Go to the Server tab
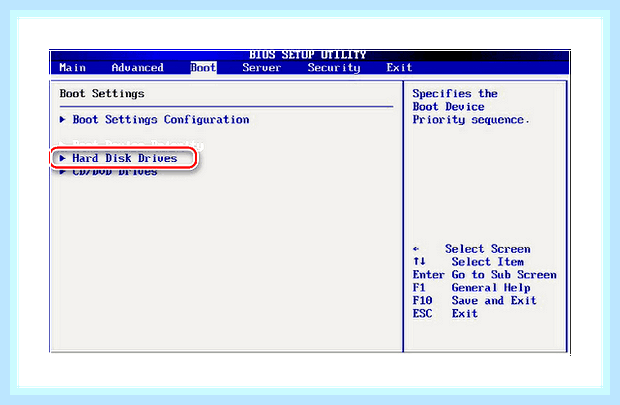Viewport: 620px width, 405px height. 261,68
